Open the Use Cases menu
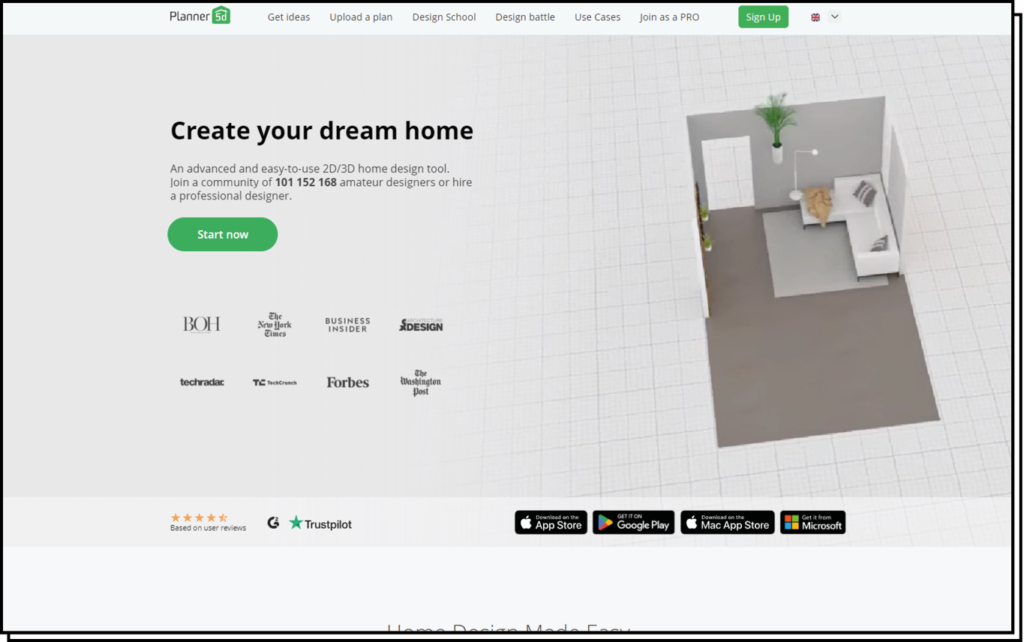1024x642 pixels. coord(597,17)
